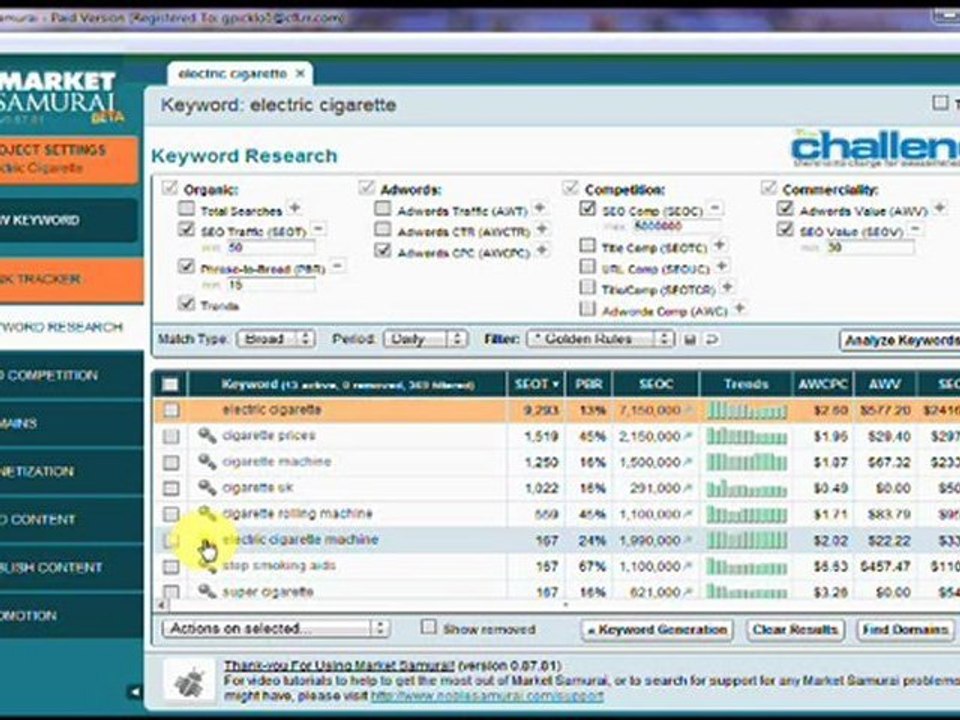Click minus icon beside SEO Traffic (SEOT)
The height and width of the screenshot is (720, 960).
(x=318, y=228)
